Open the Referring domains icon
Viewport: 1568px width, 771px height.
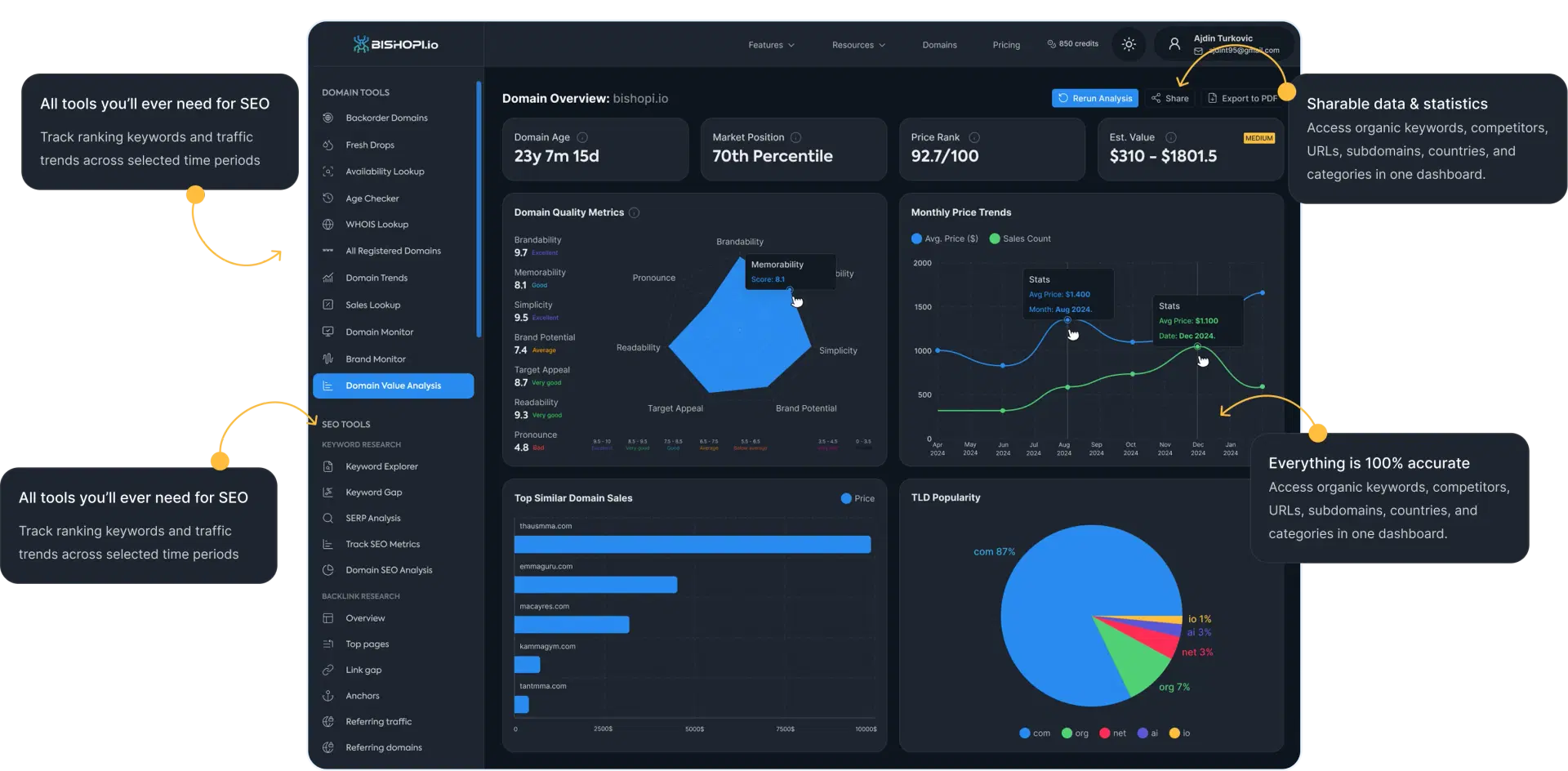coord(327,747)
